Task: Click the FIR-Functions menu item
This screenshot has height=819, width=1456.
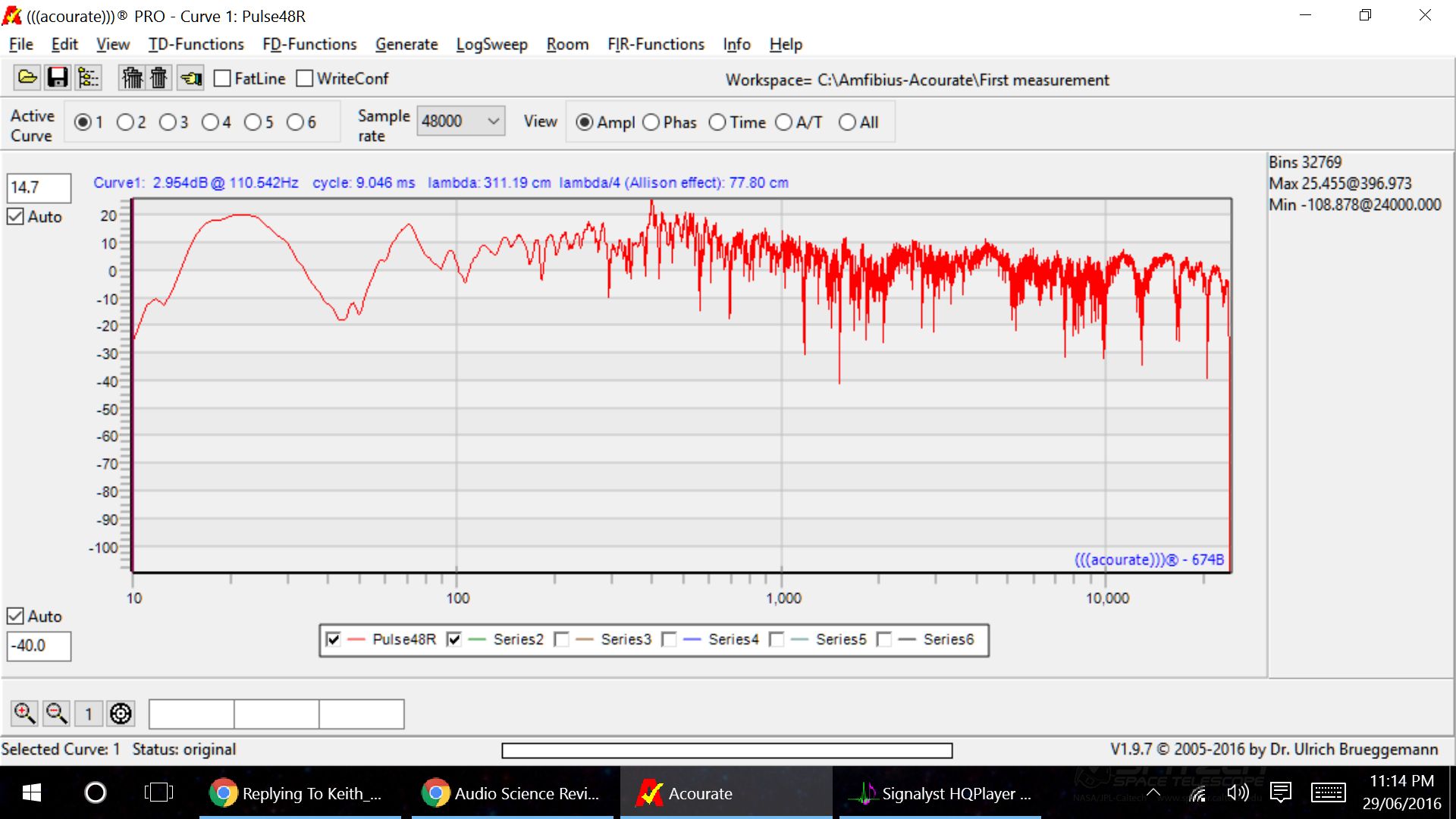Action: click(654, 44)
